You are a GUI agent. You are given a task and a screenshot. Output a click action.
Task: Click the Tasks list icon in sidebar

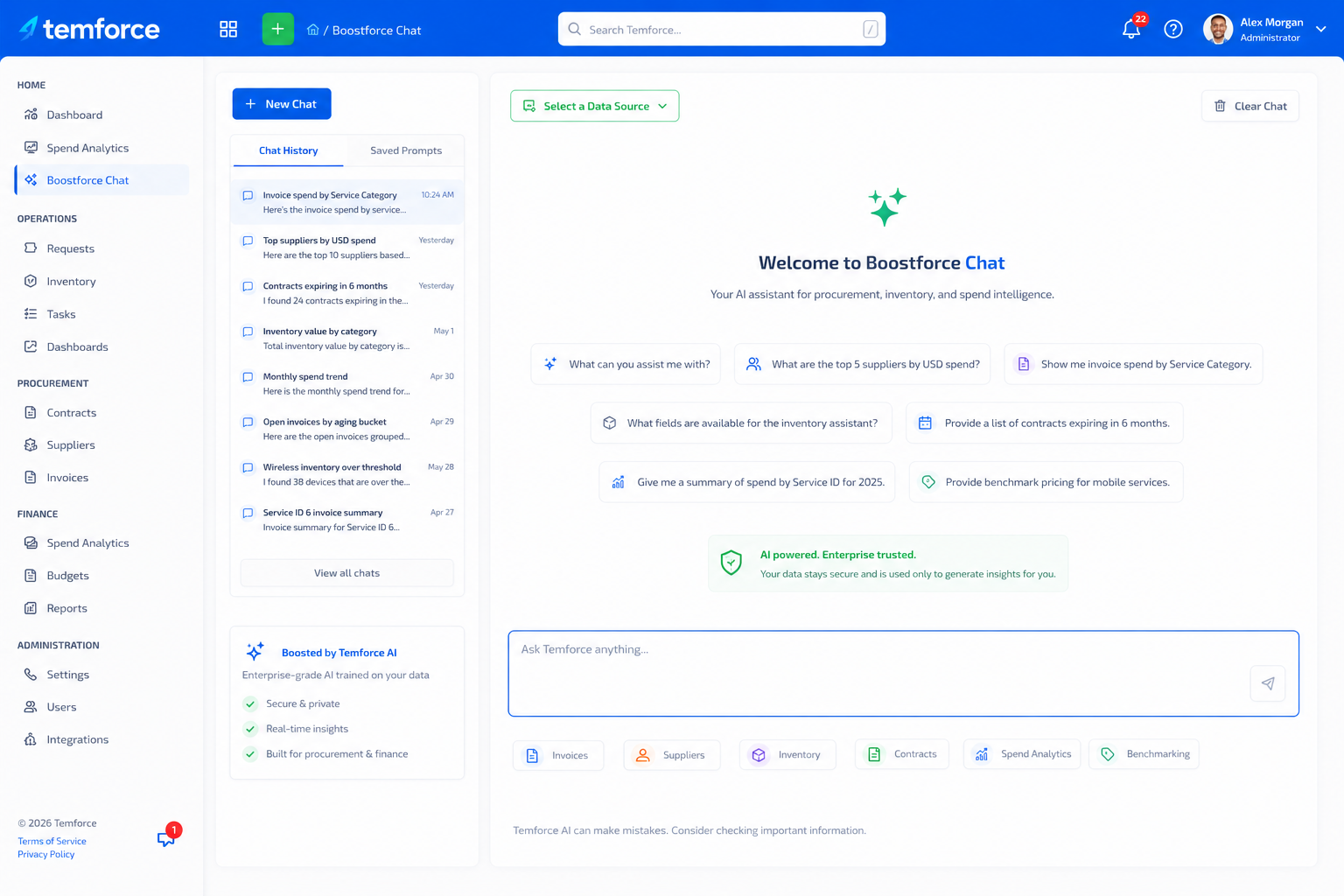(x=31, y=314)
